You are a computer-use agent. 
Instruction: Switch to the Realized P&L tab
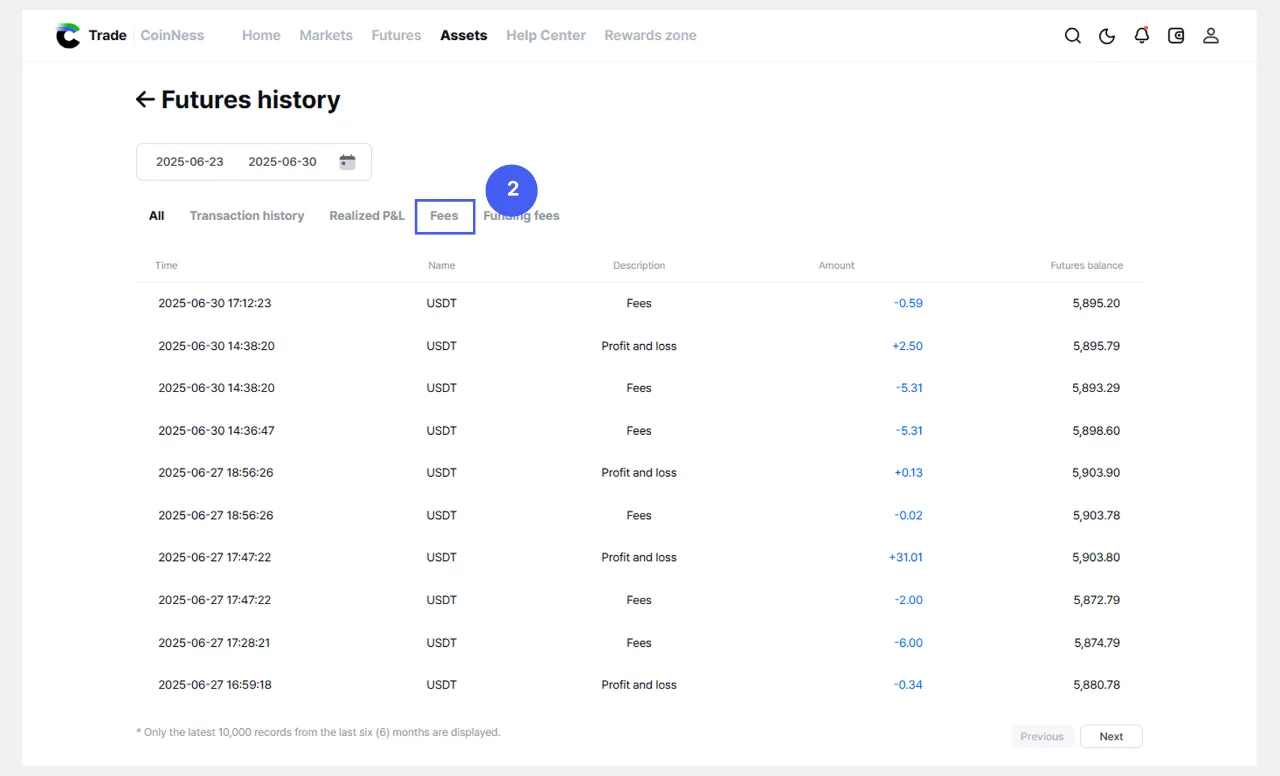(x=367, y=216)
